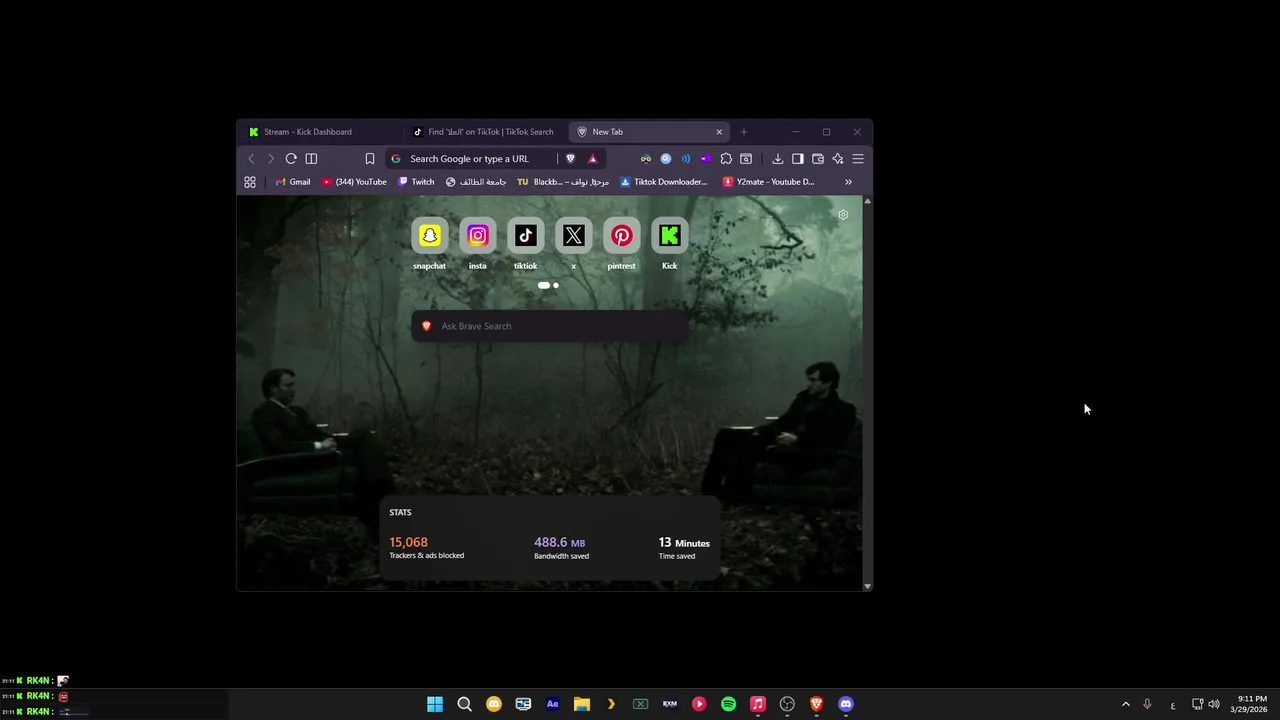Show hidden system tray icons chevron
This screenshot has width=1280, height=720.
pyautogui.click(x=1125, y=704)
